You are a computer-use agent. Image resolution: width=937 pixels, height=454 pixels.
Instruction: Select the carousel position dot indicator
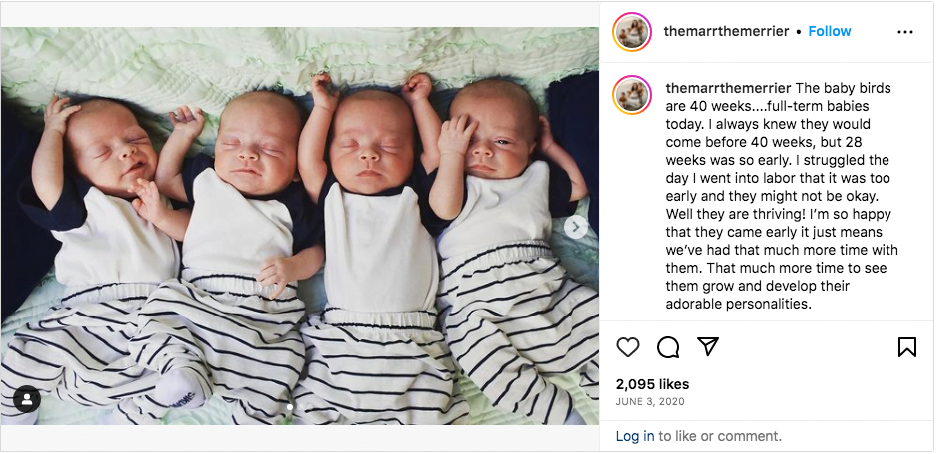coord(290,407)
